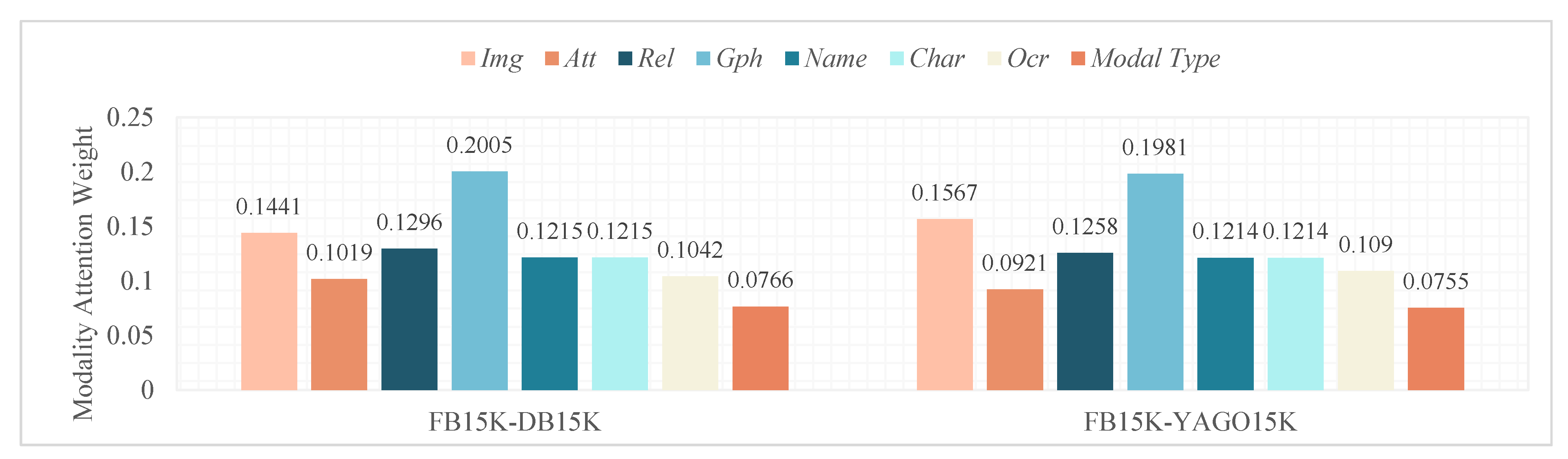The width and height of the screenshot is (1568, 459).
Task: Select the Img bar labeled 0.1567
Action: pos(945,304)
